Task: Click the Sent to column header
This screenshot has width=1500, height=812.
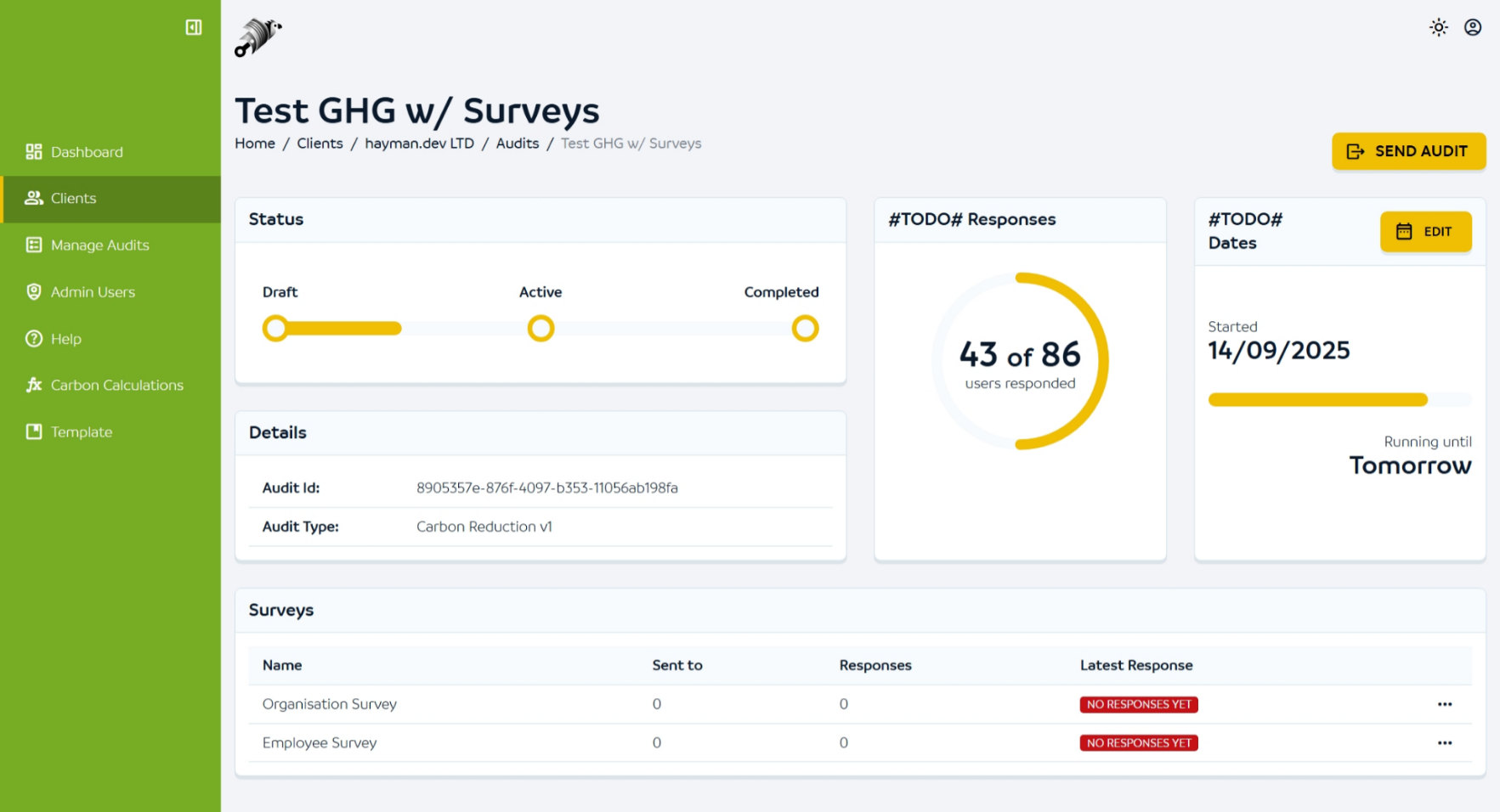Action: point(677,665)
